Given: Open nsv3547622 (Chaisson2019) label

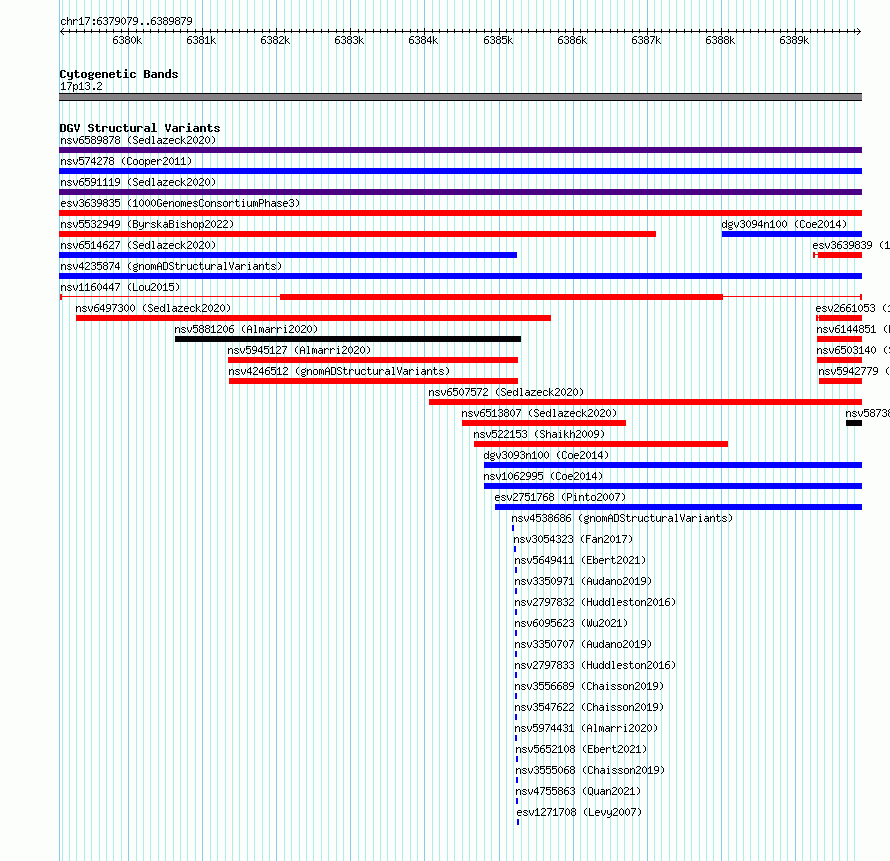Looking at the screenshot, I should coord(589,707).
